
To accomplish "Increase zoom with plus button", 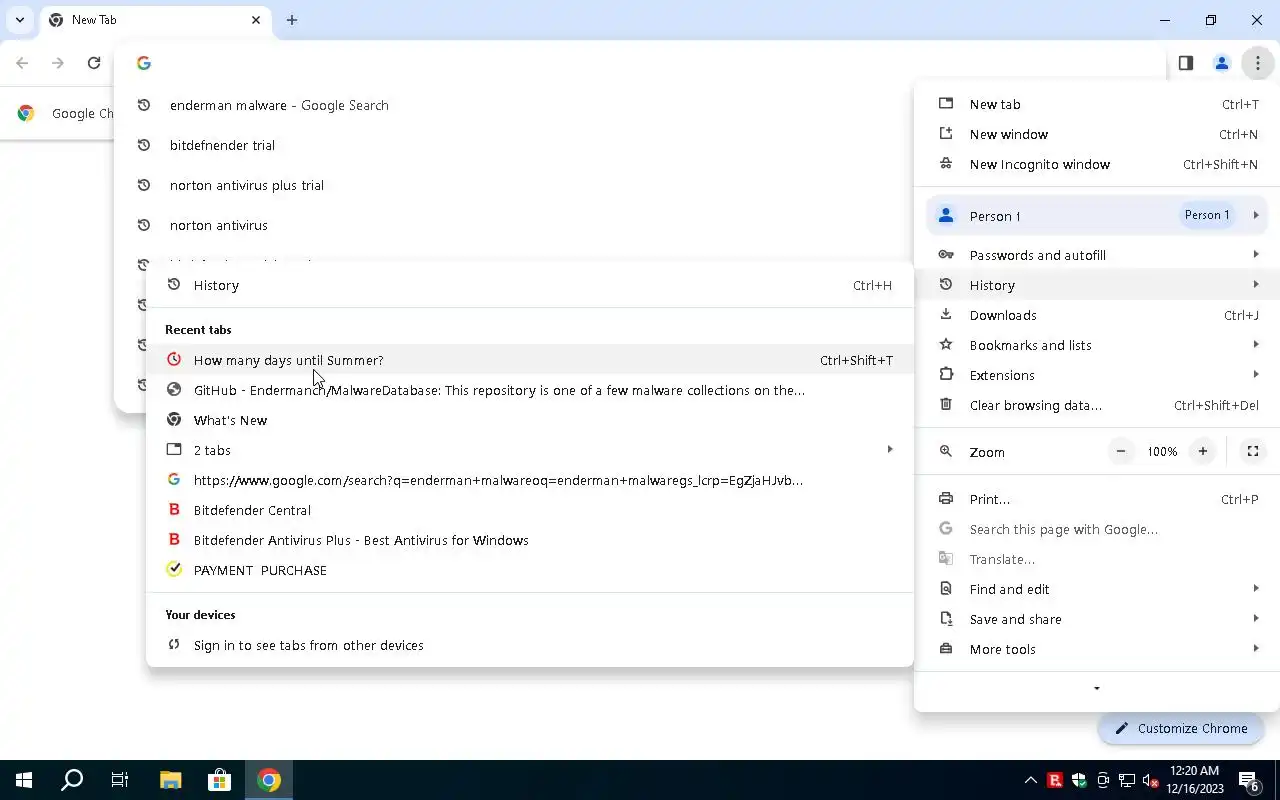I will tap(1203, 452).
